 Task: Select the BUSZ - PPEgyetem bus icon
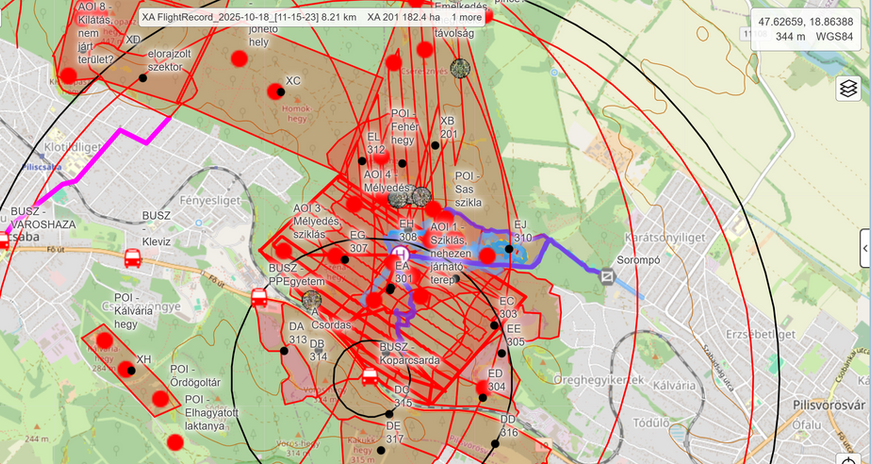pos(259,297)
